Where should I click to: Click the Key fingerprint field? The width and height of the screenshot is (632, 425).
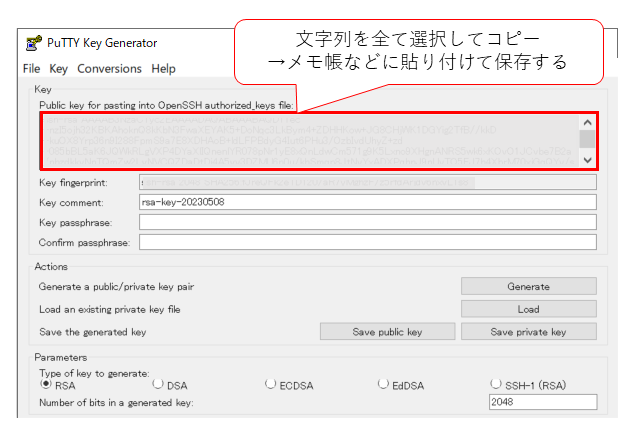(368, 182)
